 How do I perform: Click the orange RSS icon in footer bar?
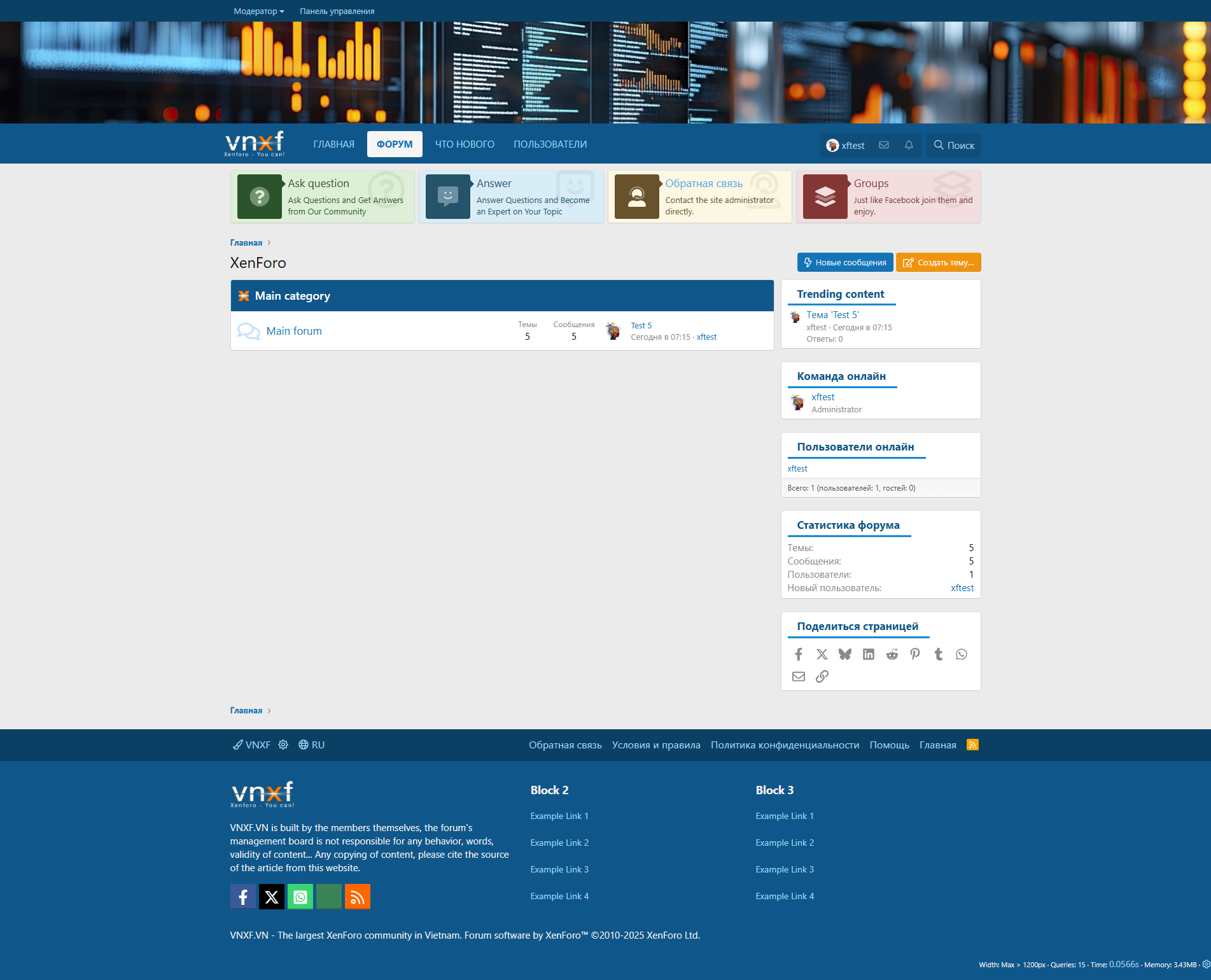tap(972, 745)
